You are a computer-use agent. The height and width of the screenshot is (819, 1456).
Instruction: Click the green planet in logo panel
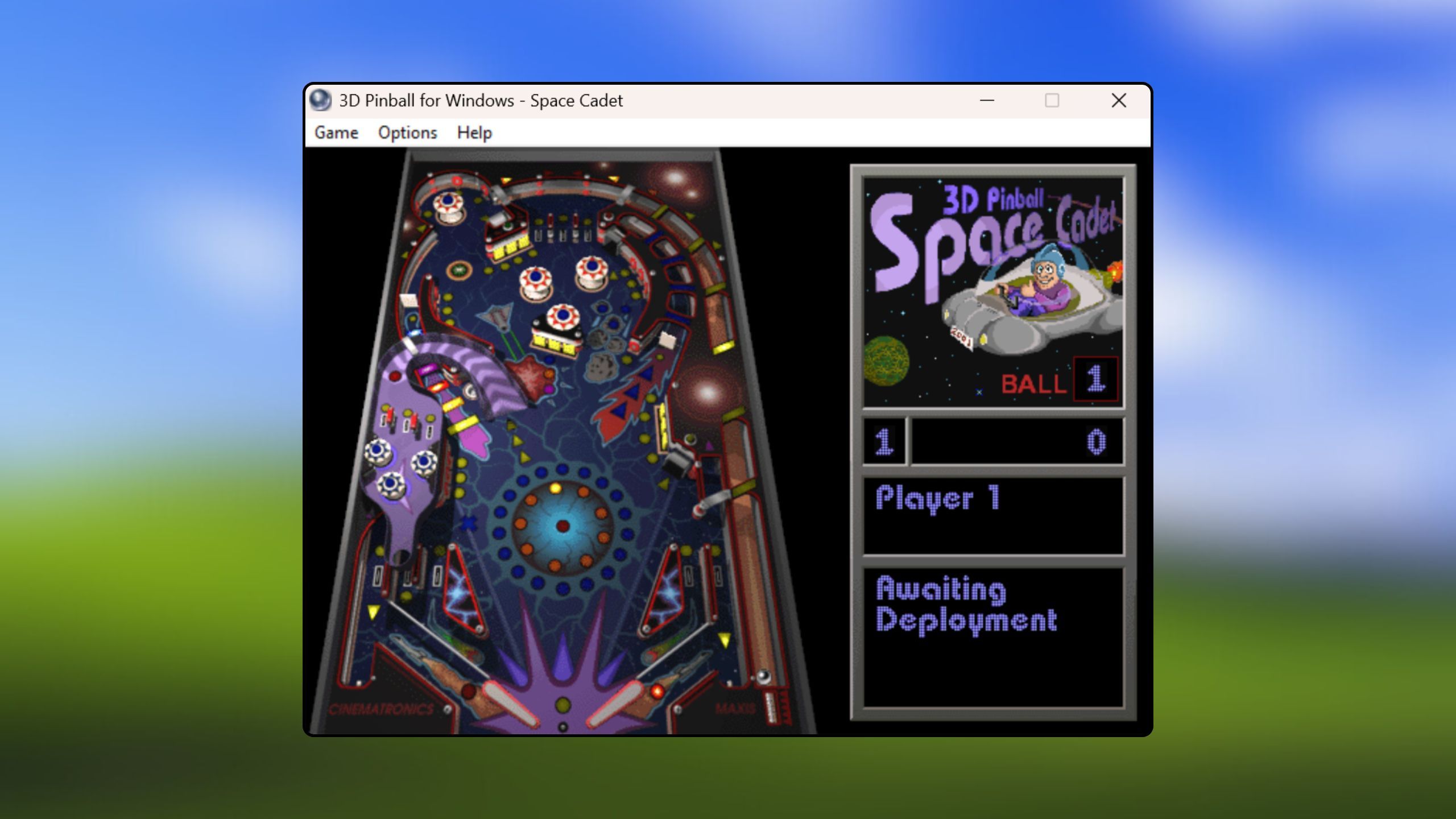tap(886, 360)
